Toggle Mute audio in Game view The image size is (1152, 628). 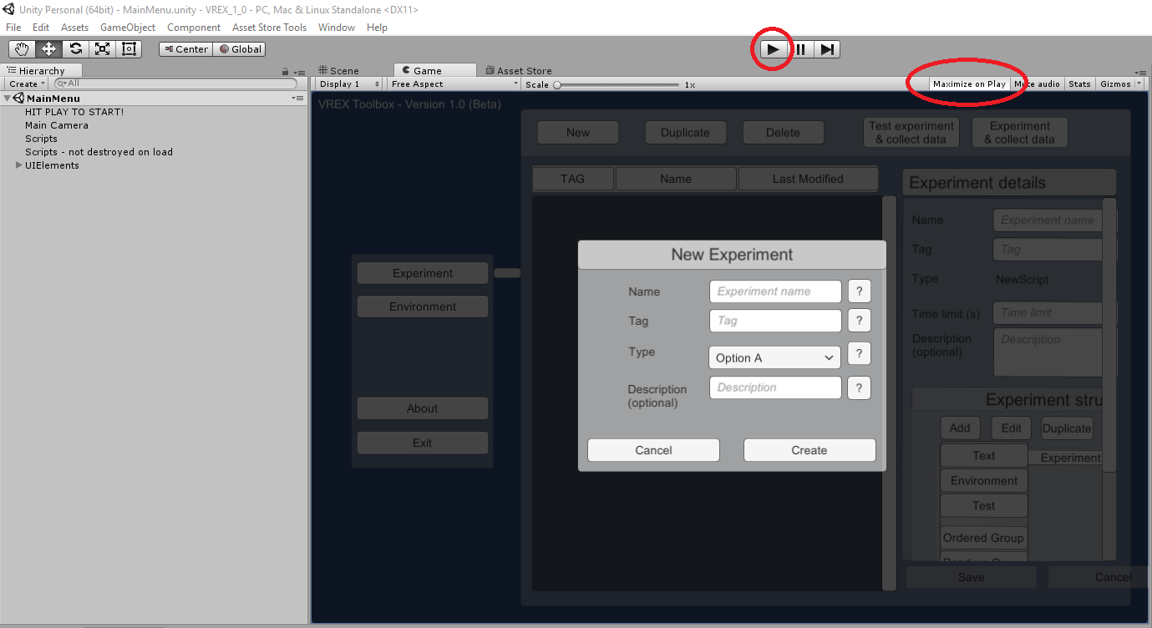pos(1037,84)
